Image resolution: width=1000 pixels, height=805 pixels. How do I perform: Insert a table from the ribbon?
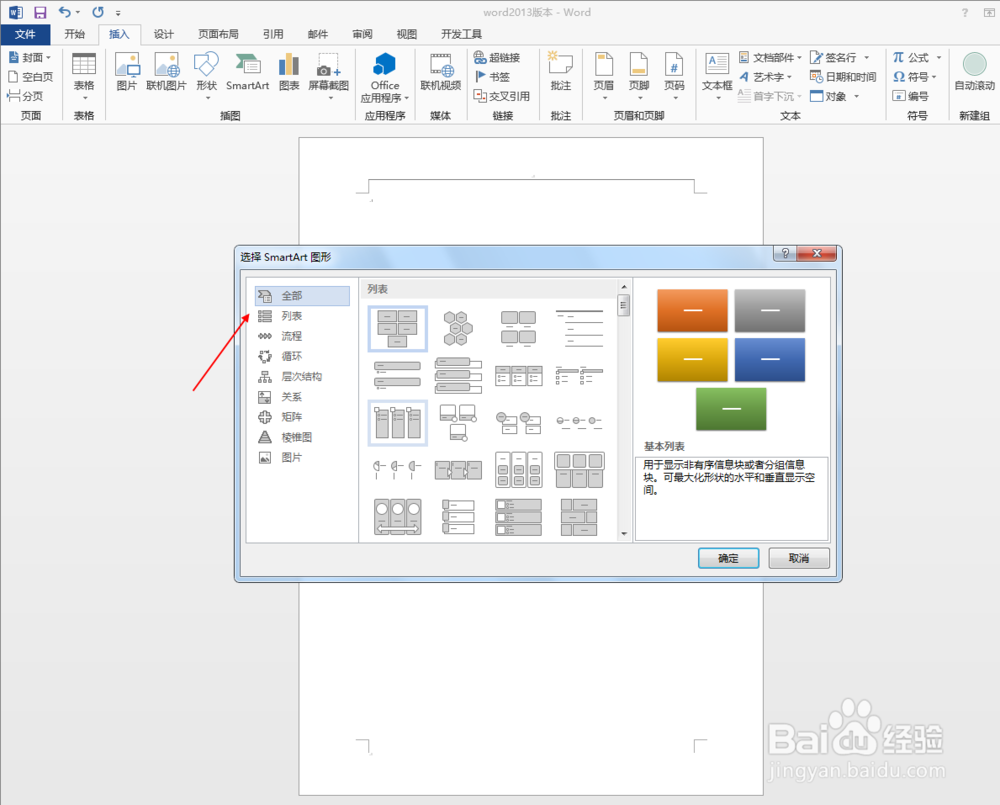tap(84, 76)
